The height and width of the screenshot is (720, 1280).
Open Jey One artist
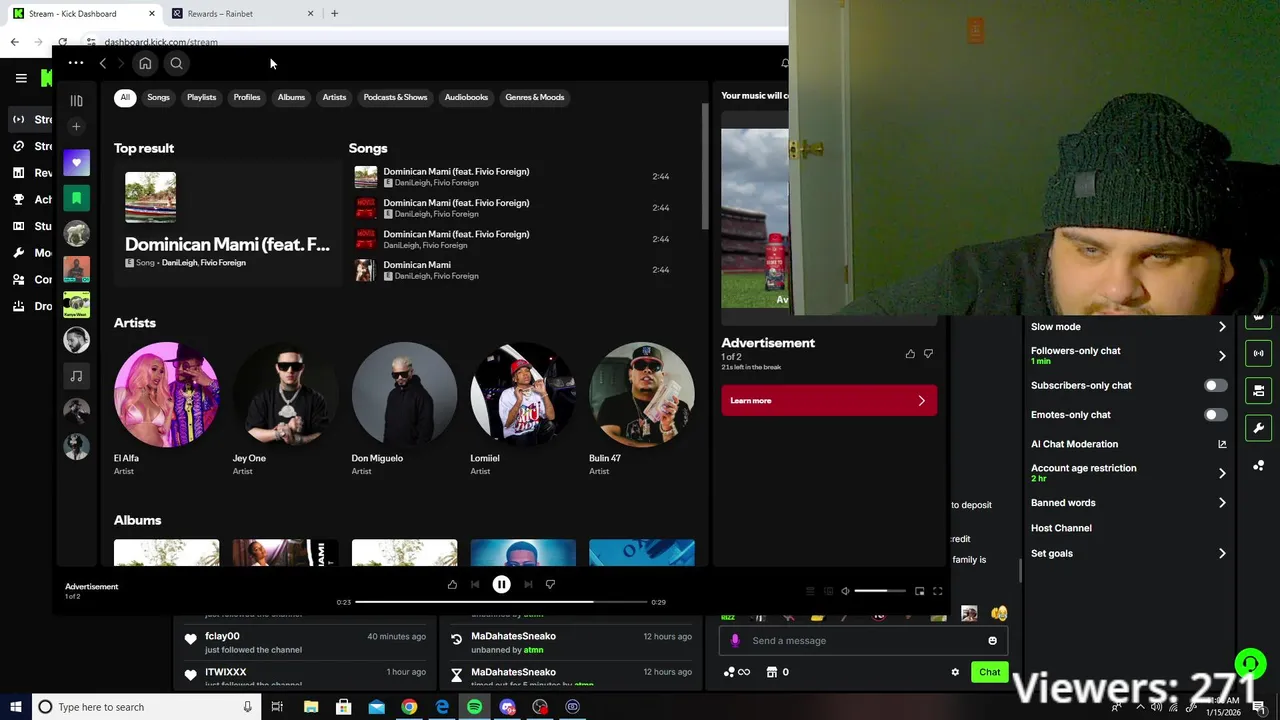pyautogui.click(x=285, y=409)
